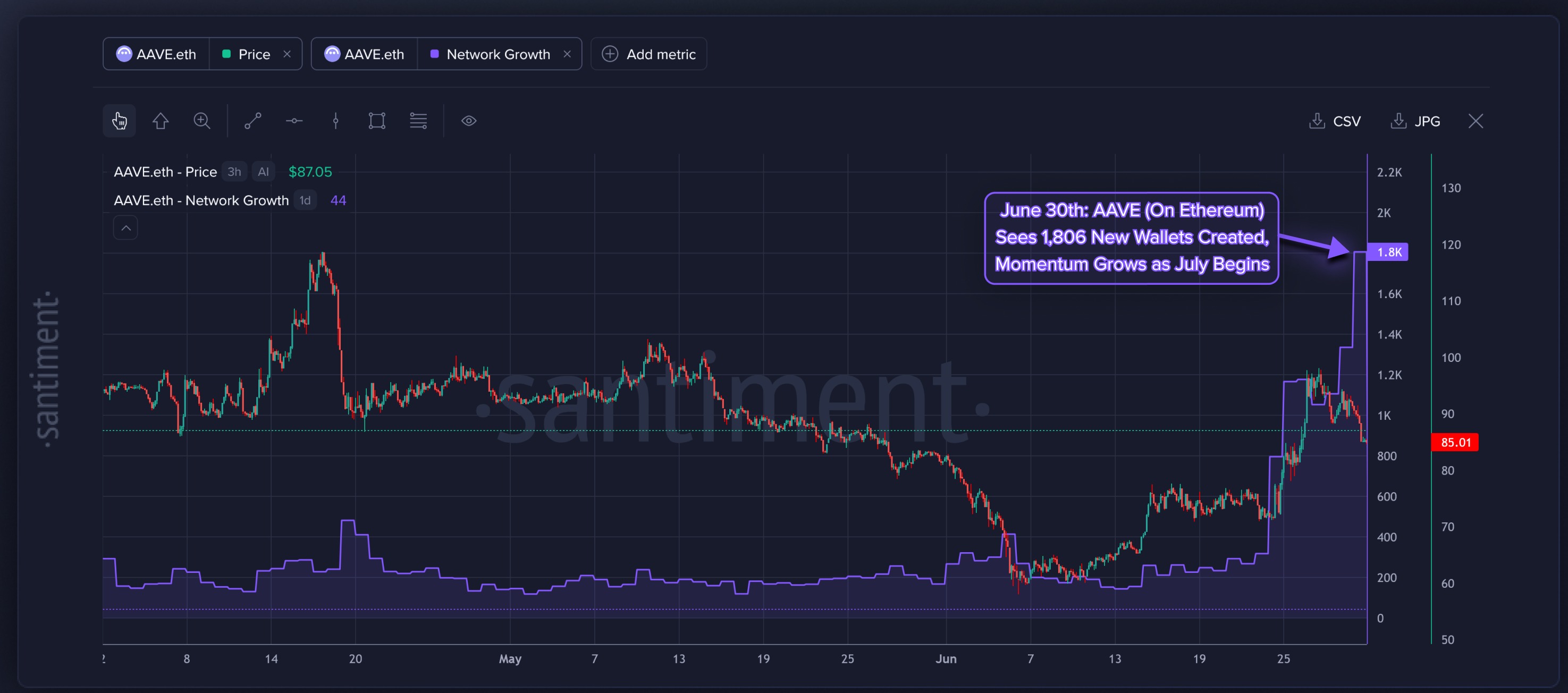The width and height of the screenshot is (1568, 693).
Task: Click the red 85.01 price axis tag
Action: point(1455,442)
